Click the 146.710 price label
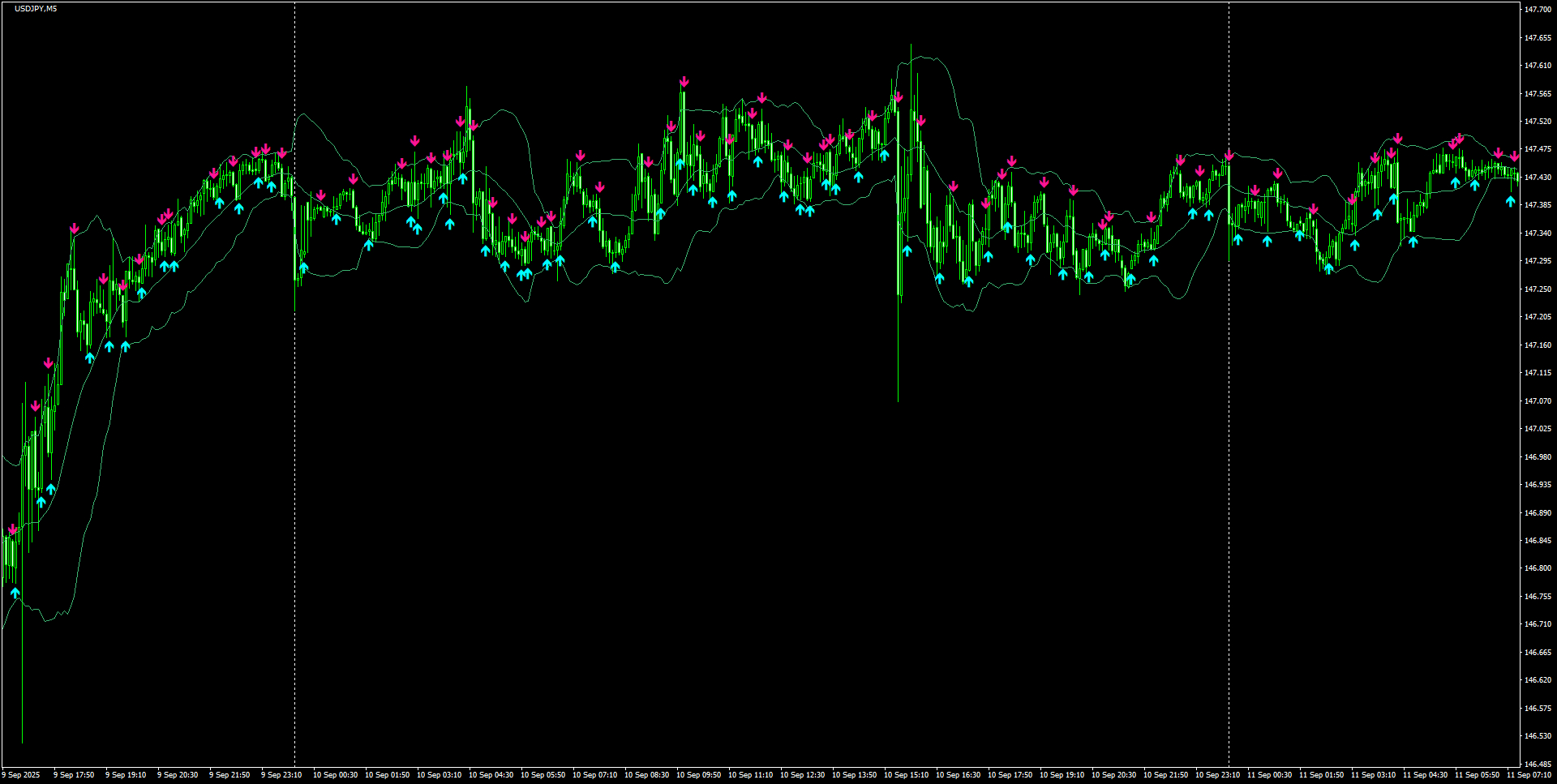Image resolution: width=1557 pixels, height=784 pixels. (x=1538, y=624)
